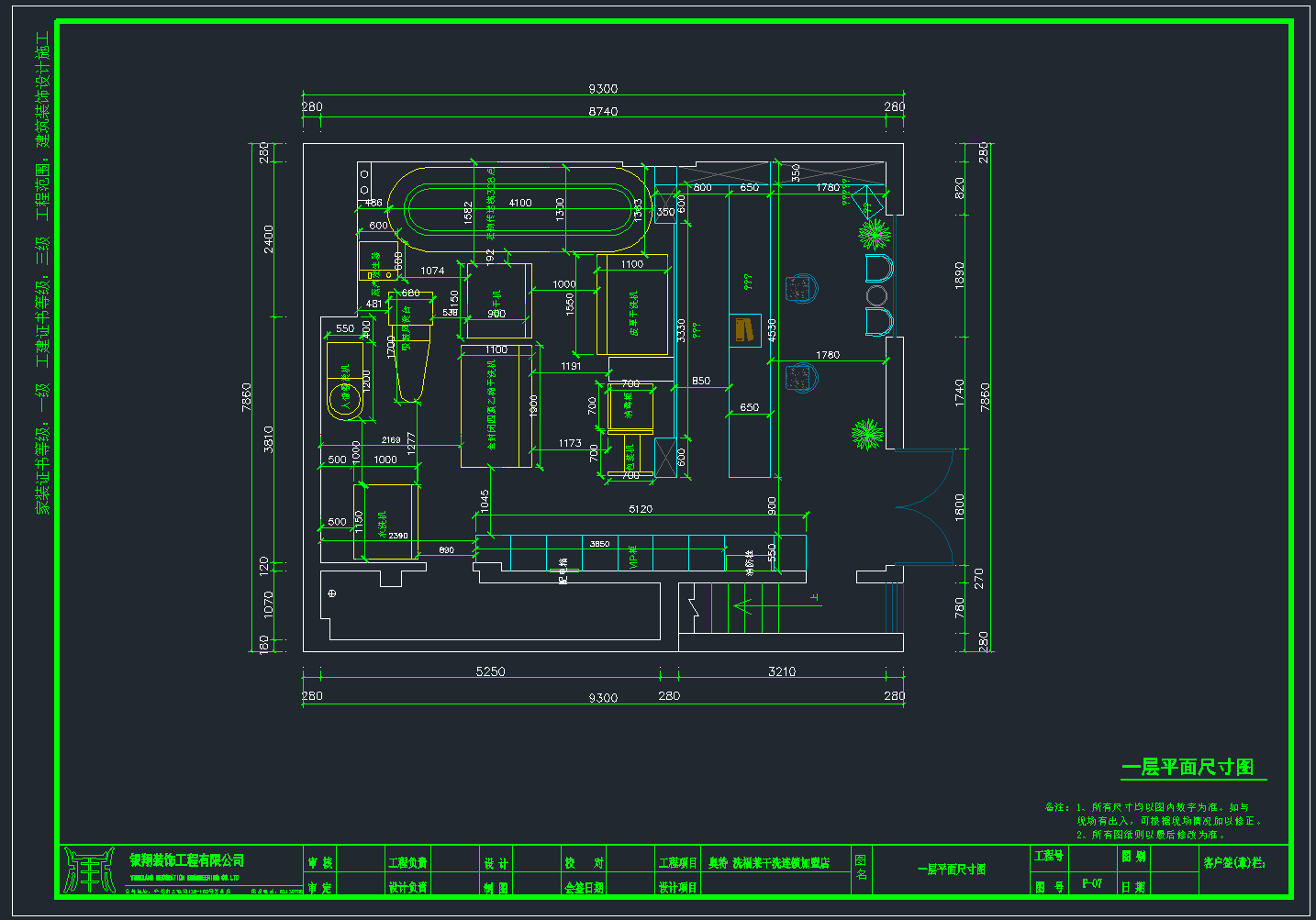Viewport: 1316px width, 920px height.
Task: Click the 银翔装饰工程有限公司 company name text
Action: pos(187,860)
